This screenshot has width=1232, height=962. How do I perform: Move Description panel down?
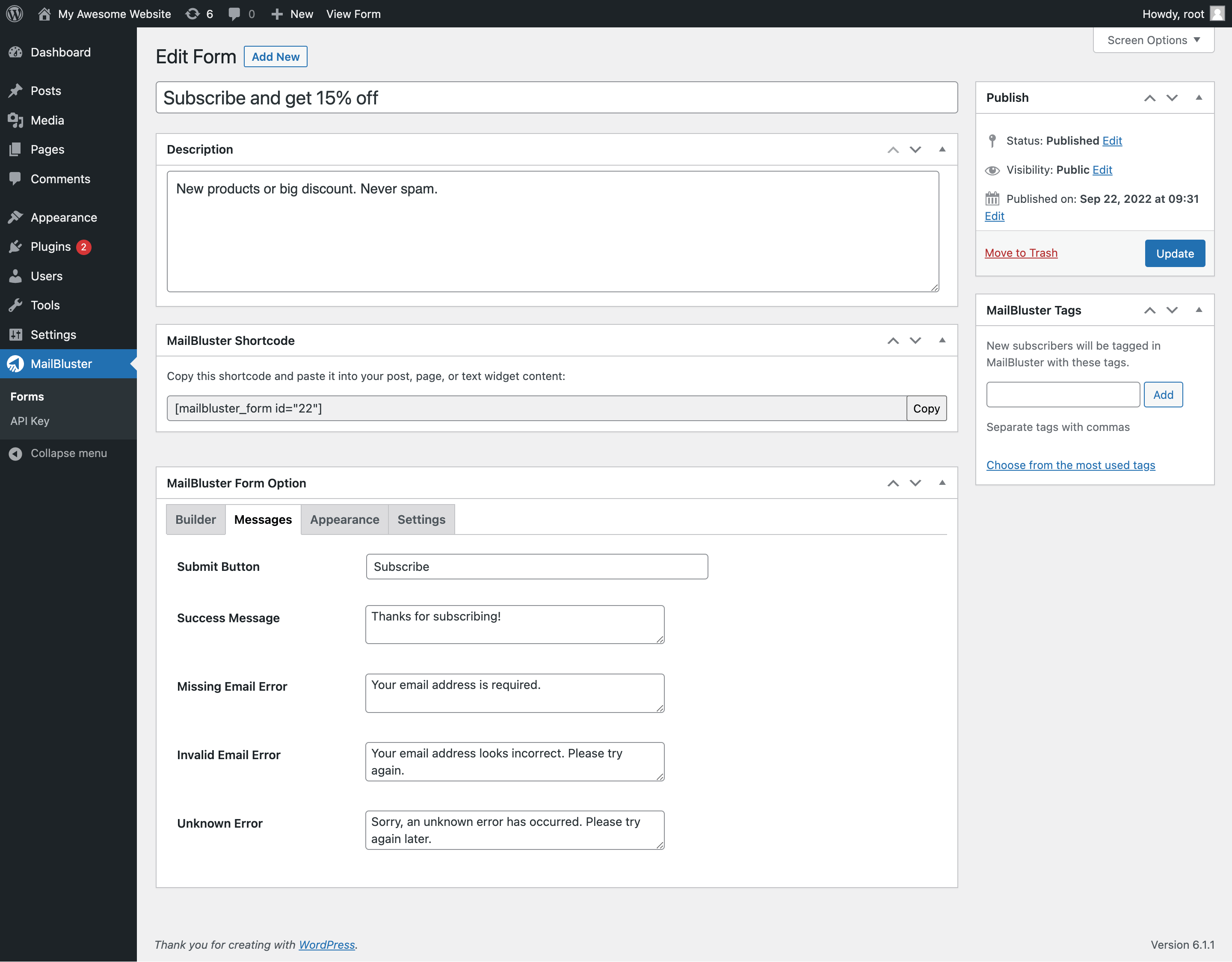915,149
